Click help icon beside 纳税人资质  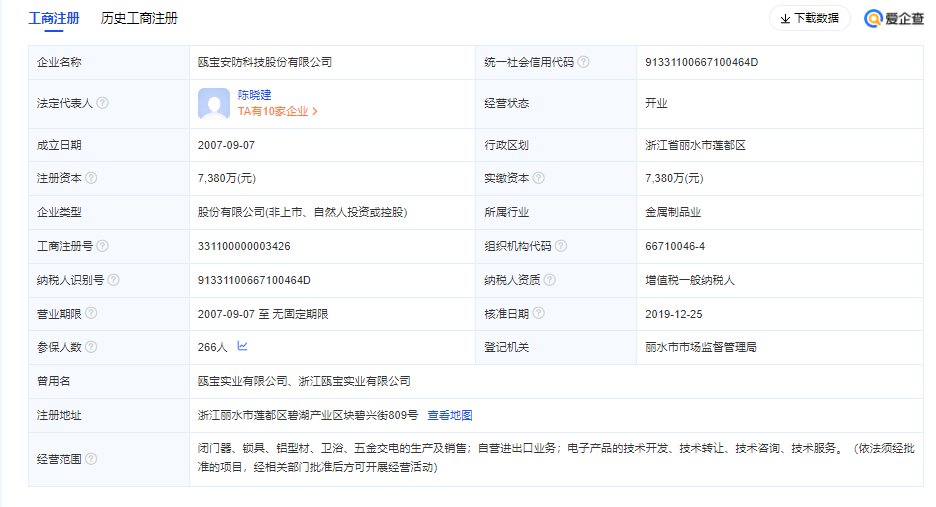(550, 280)
